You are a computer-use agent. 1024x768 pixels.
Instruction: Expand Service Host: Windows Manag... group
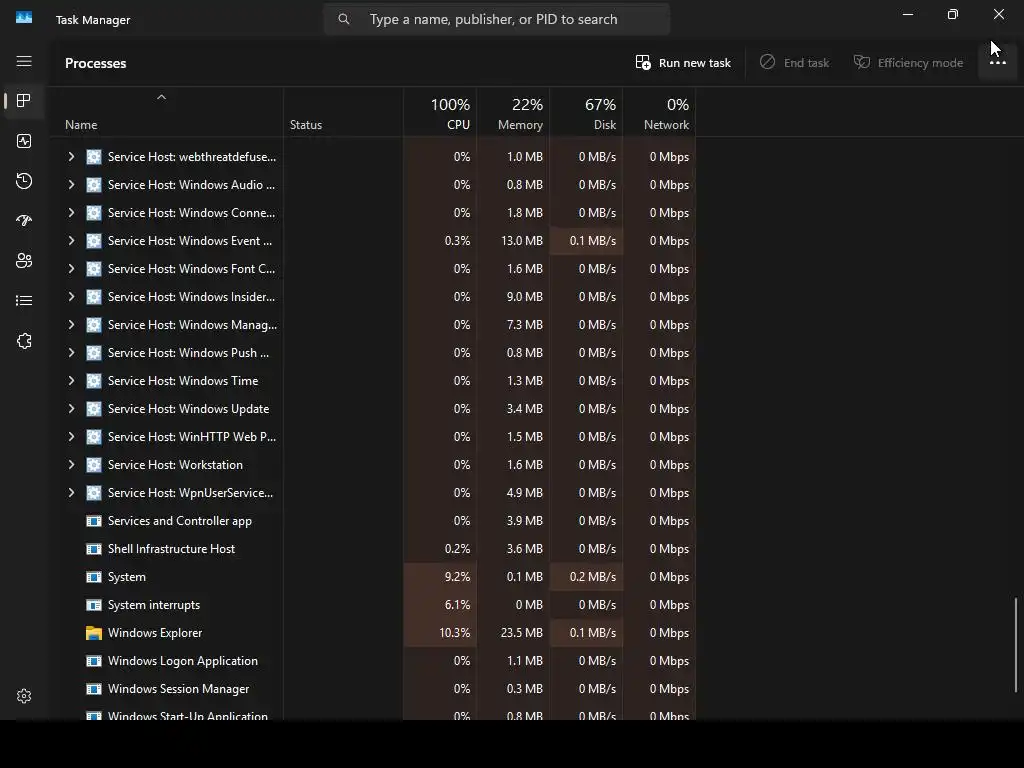click(71, 325)
